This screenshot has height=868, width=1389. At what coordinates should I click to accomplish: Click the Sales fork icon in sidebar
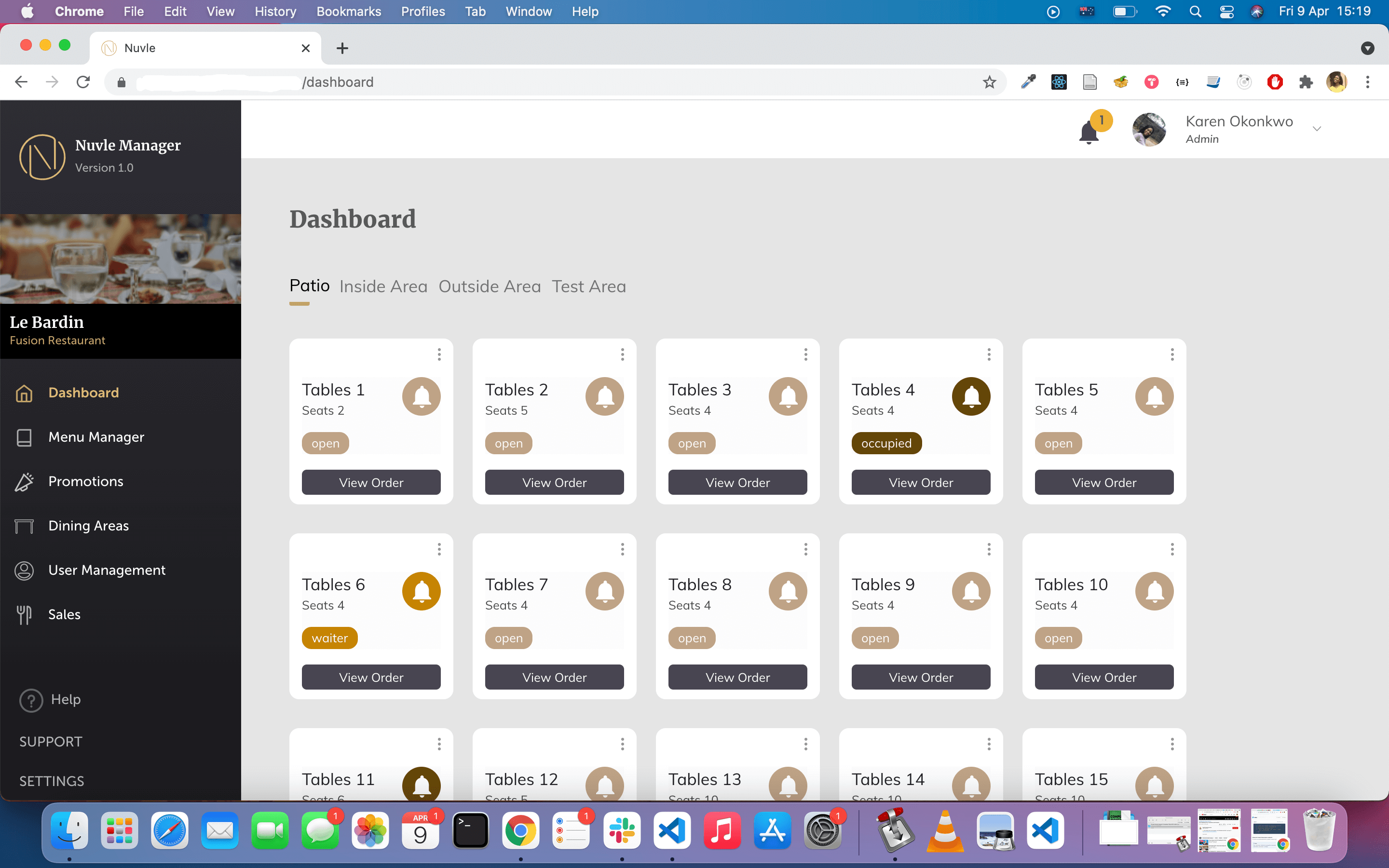coord(24,615)
